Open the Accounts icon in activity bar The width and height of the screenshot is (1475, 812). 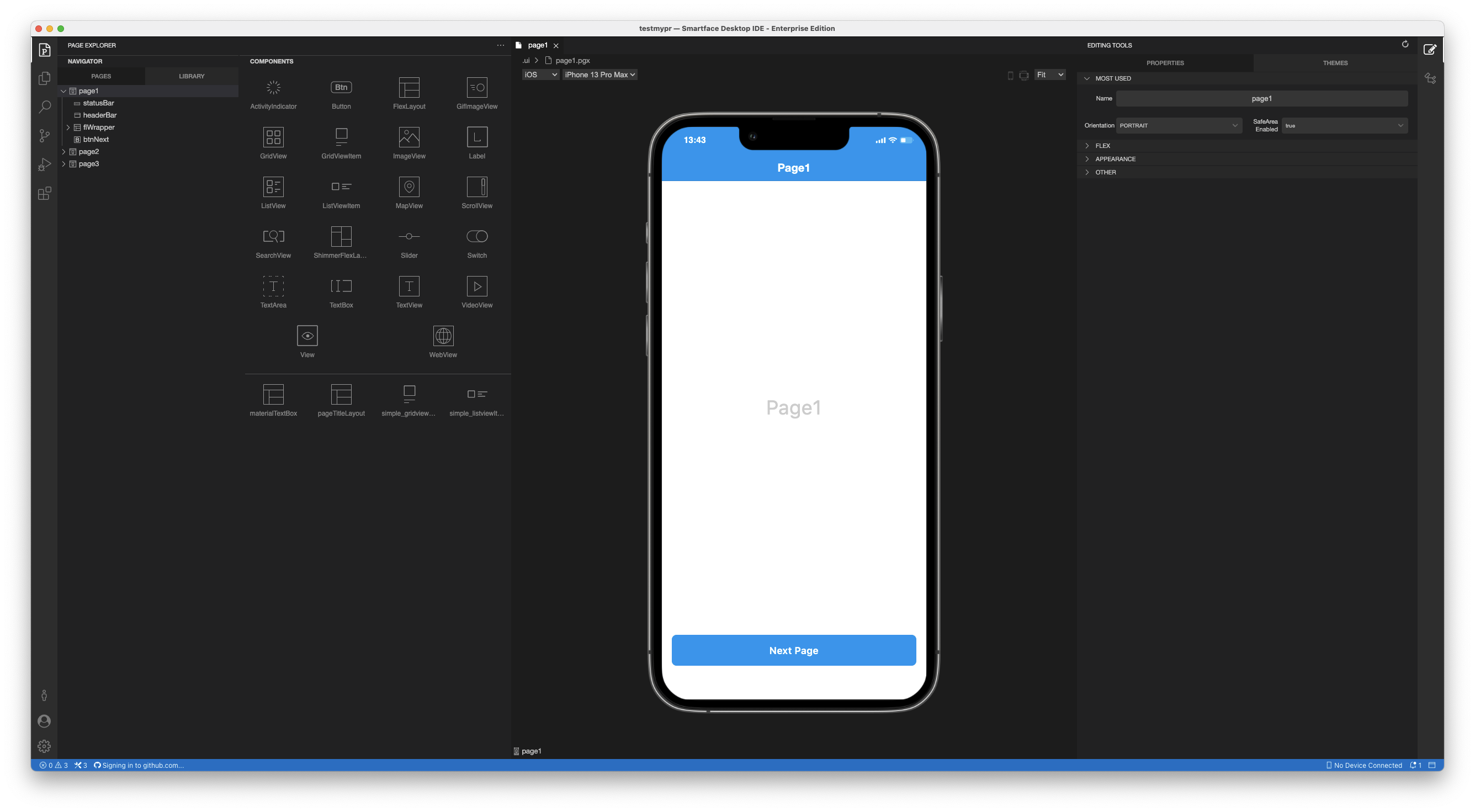coord(44,721)
